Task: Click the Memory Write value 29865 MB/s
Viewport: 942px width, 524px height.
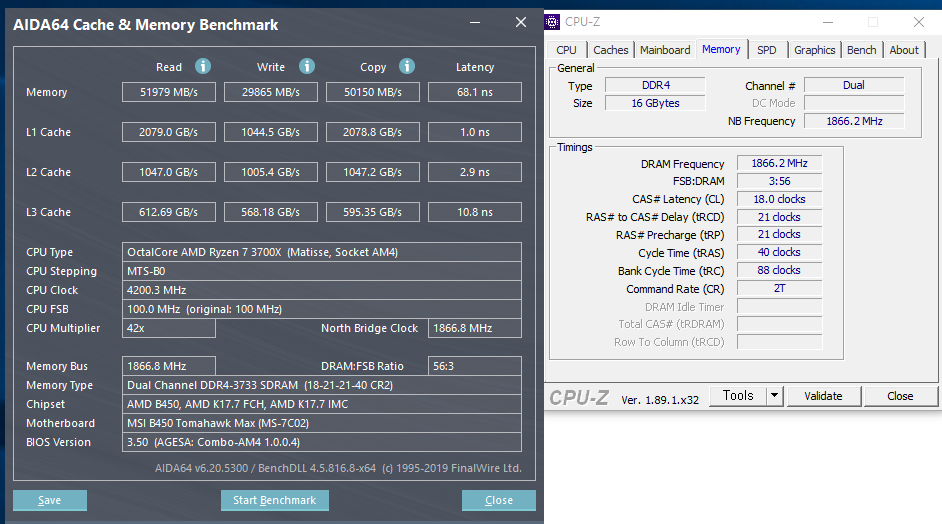Action: 271,92
